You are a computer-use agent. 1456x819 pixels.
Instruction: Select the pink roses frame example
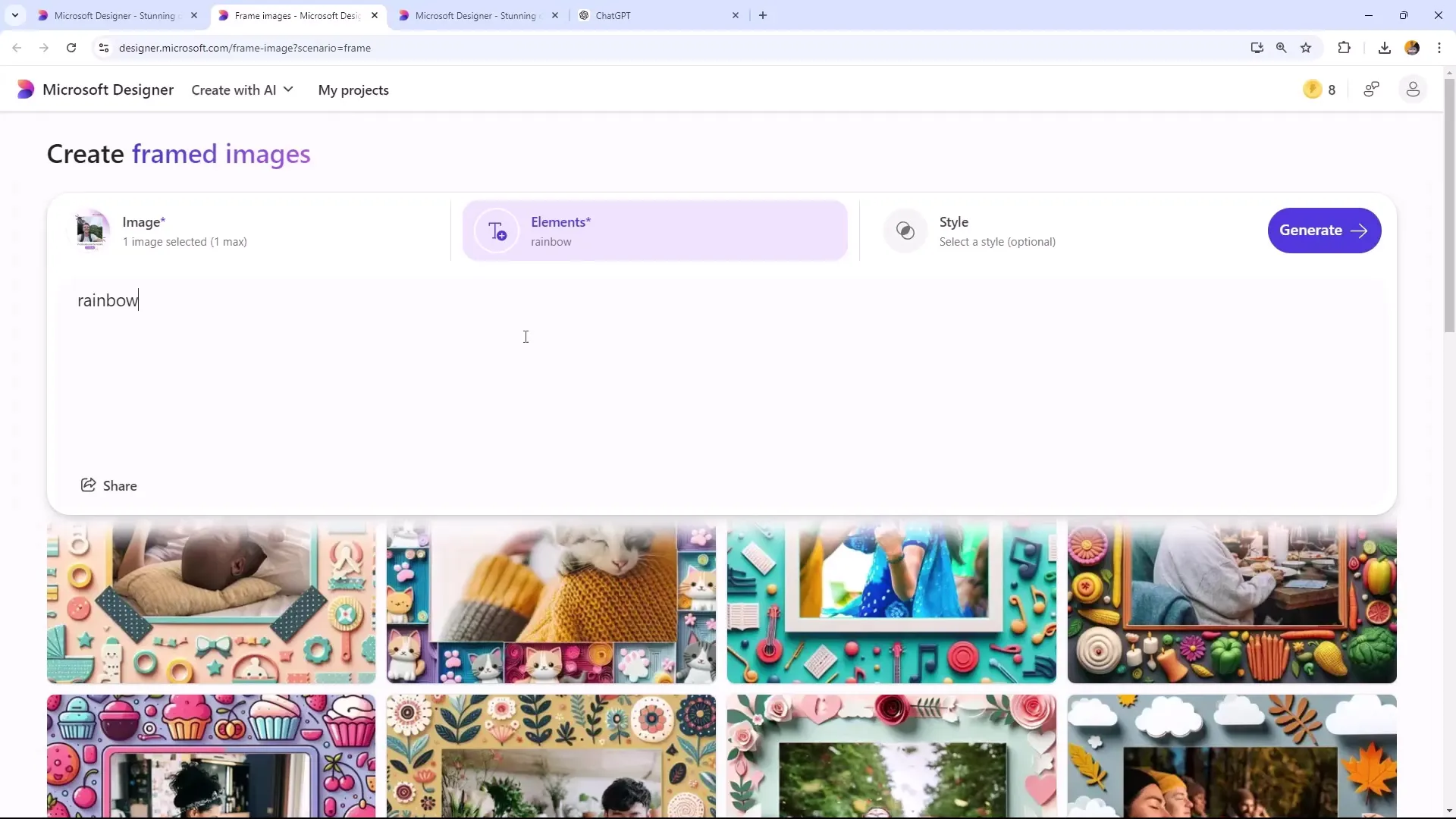(x=891, y=756)
